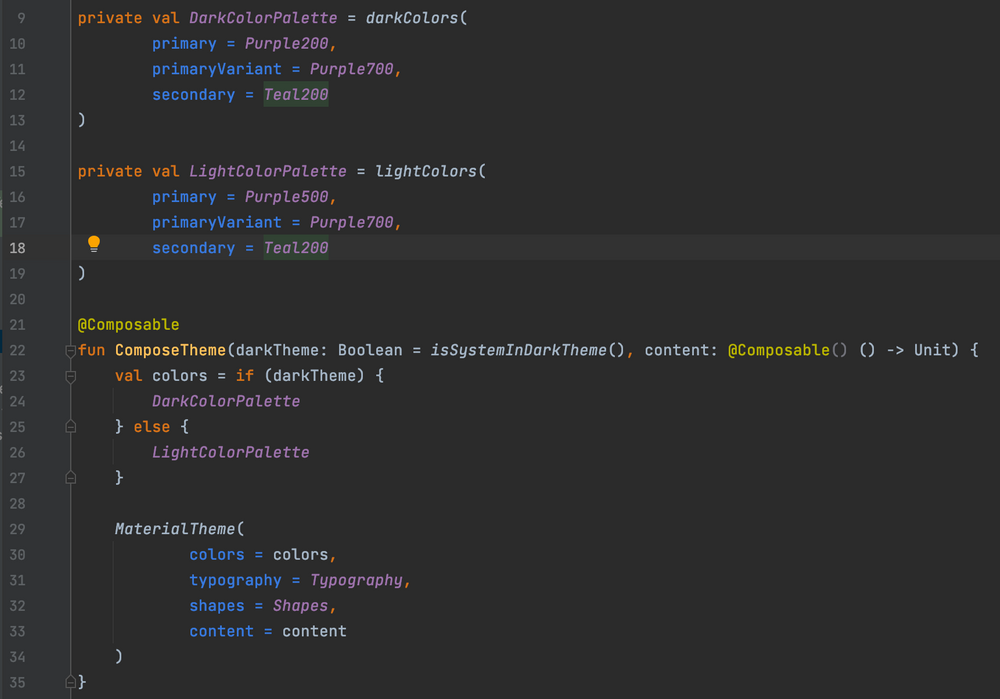Click the @Composable annotation on line 21

pos(128,325)
